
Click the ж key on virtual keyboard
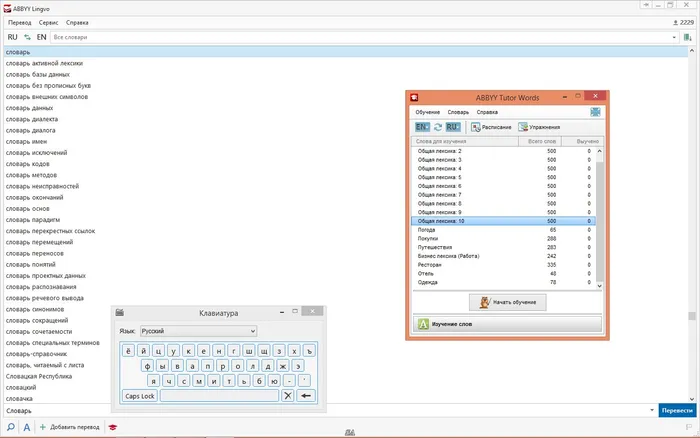click(283, 366)
